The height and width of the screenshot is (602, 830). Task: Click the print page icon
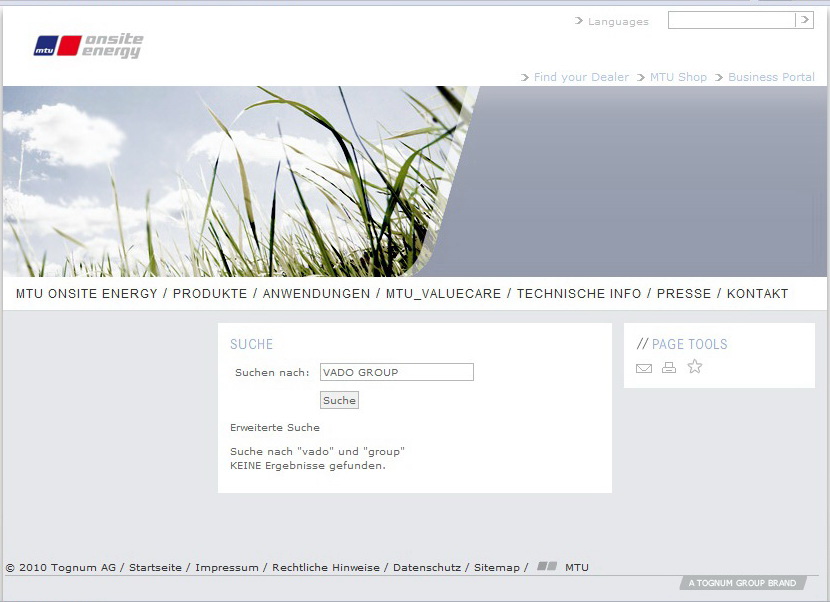[669, 367]
